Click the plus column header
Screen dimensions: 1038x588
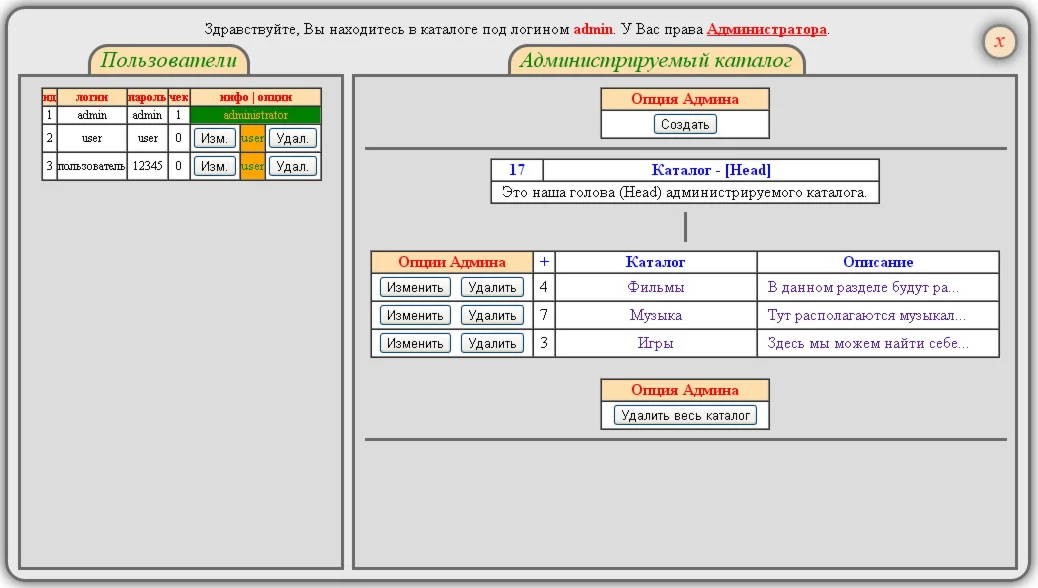[544, 262]
